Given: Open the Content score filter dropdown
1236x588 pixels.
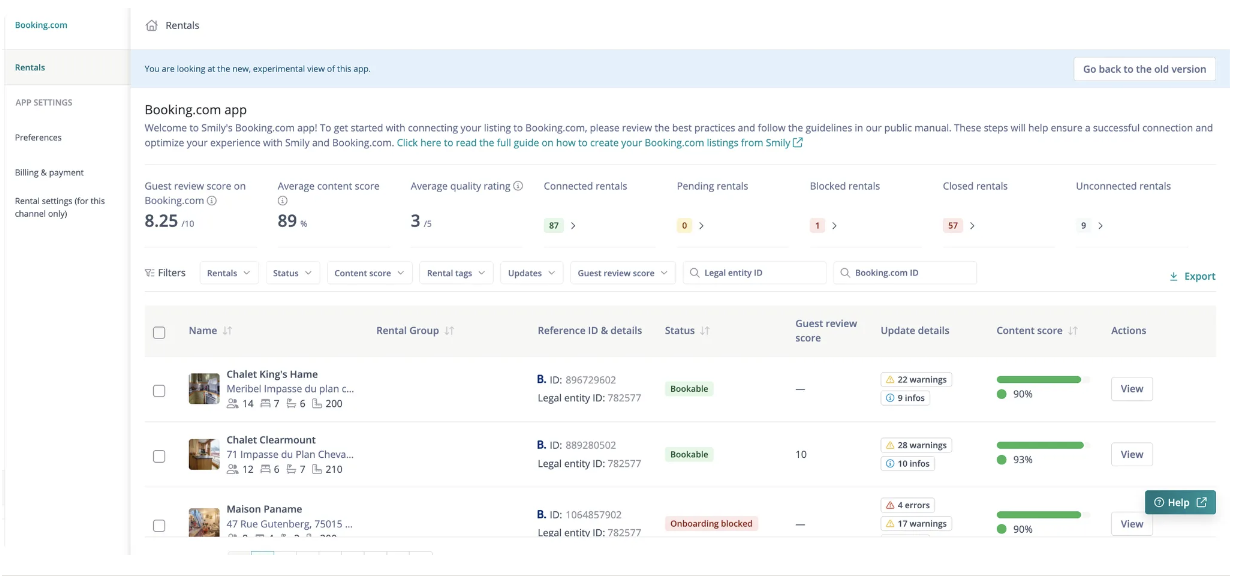Looking at the screenshot, I should coord(369,273).
